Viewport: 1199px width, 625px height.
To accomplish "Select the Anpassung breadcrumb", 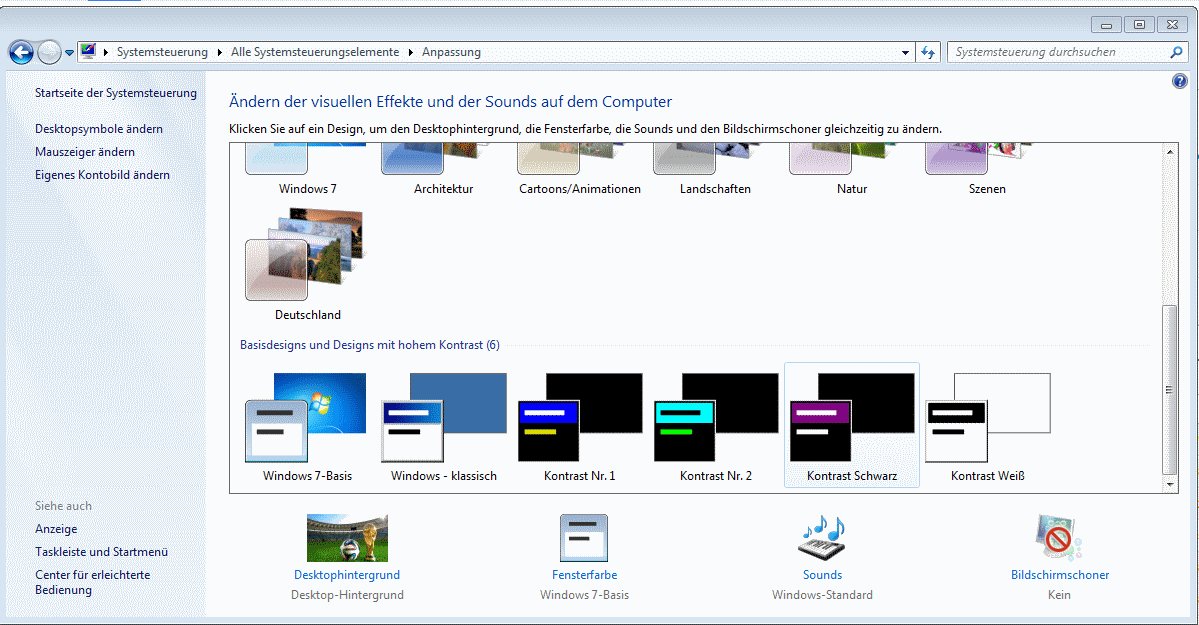I will coord(451,52).
